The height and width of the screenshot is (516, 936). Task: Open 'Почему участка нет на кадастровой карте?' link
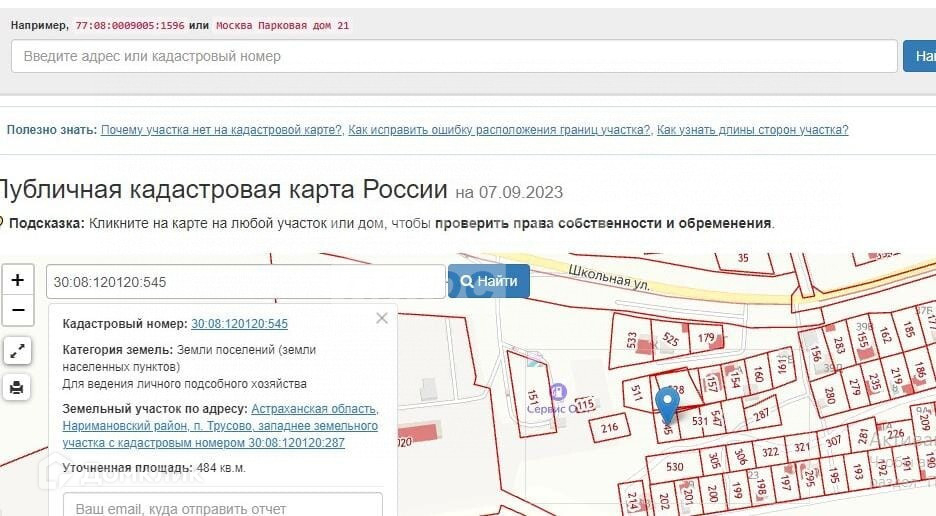221,130
